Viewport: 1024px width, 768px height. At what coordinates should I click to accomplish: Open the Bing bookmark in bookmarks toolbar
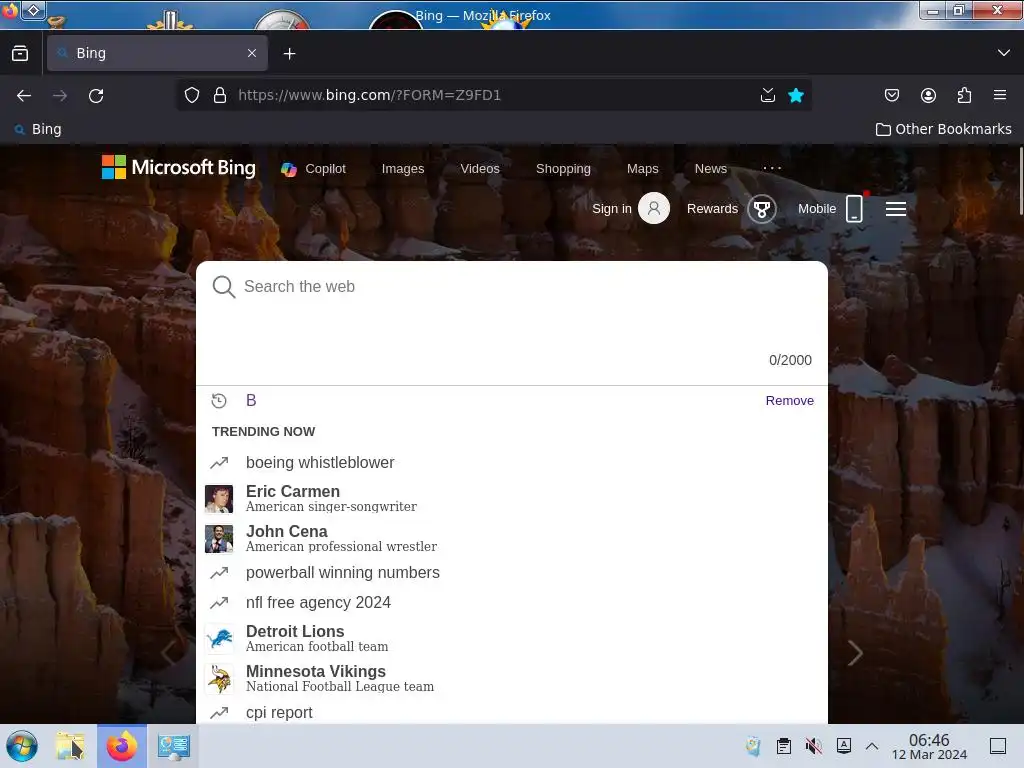point(39,129)
